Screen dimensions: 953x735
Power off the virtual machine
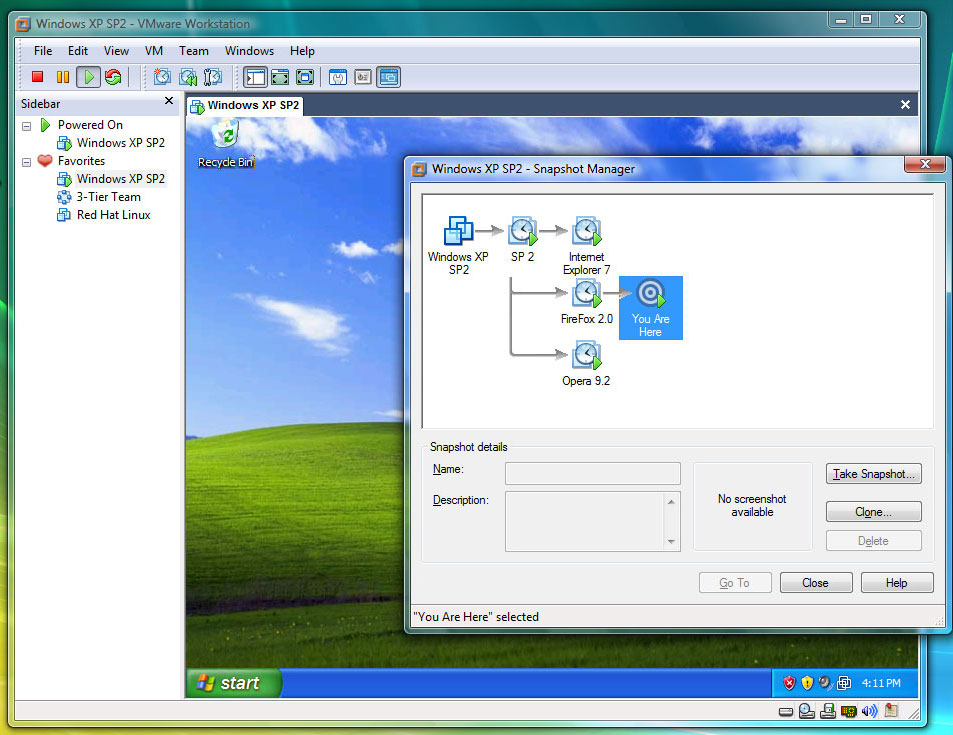click(37, 77)
